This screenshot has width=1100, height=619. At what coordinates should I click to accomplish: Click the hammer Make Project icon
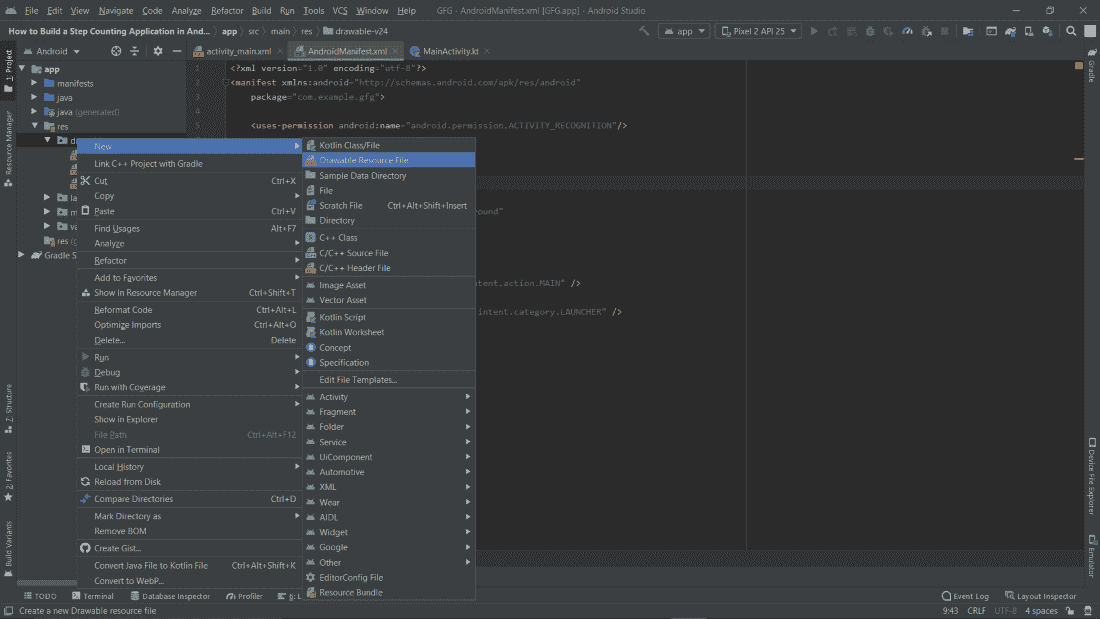(645, 31)
